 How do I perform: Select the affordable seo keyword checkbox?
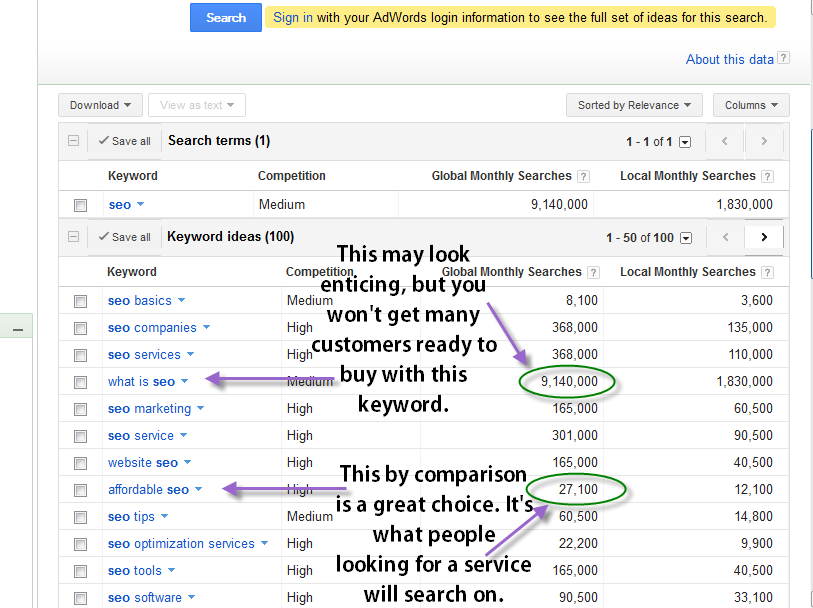81,490
